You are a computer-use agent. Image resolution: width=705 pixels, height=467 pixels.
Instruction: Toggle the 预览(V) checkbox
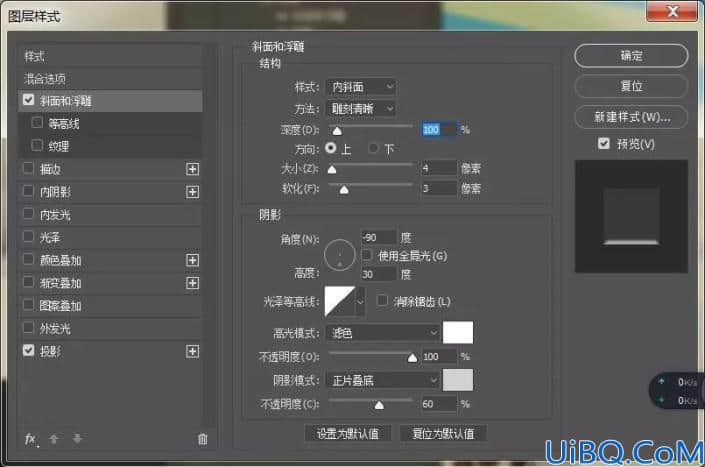point(604,143)
